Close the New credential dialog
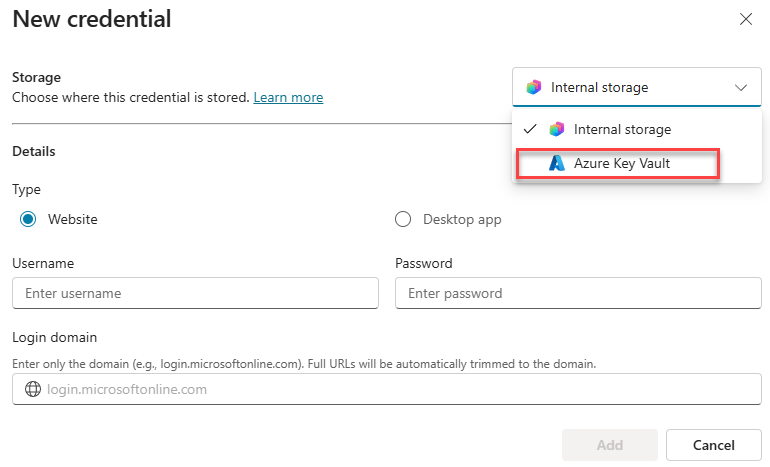 tap(745, 19)
